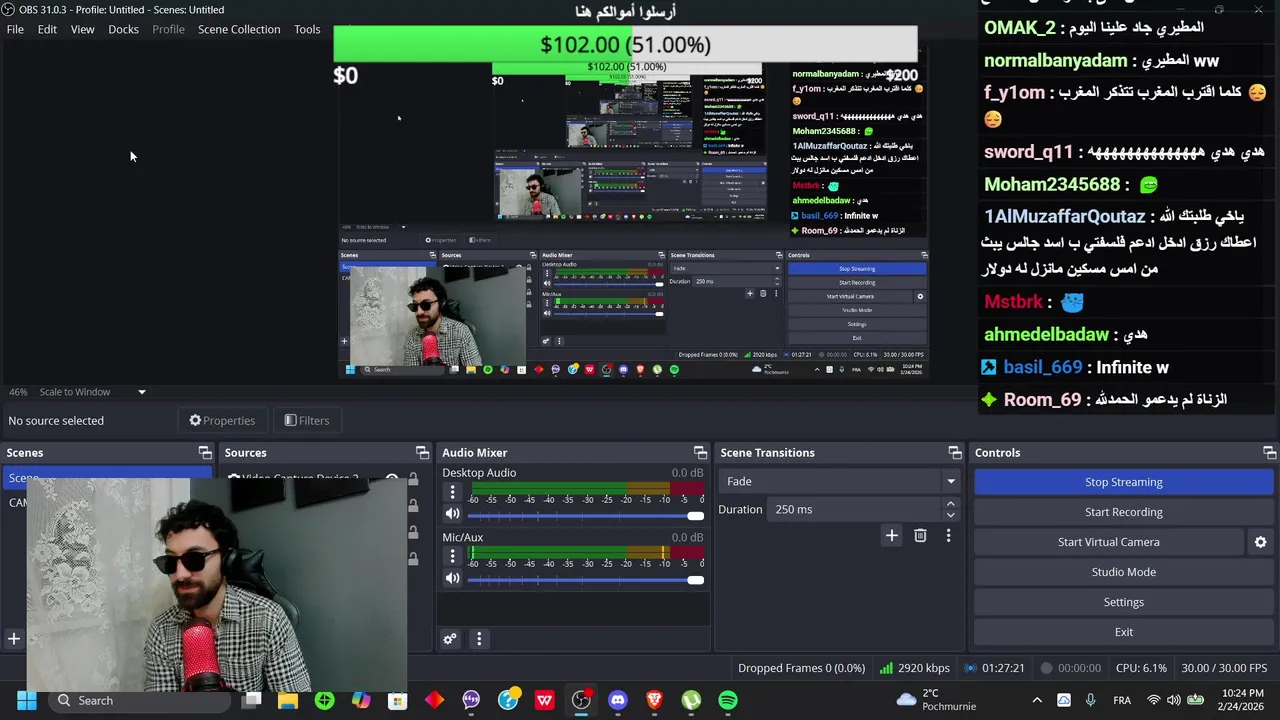Add a new transition with plus icon

pyautogui.click(x=891, y=536)
